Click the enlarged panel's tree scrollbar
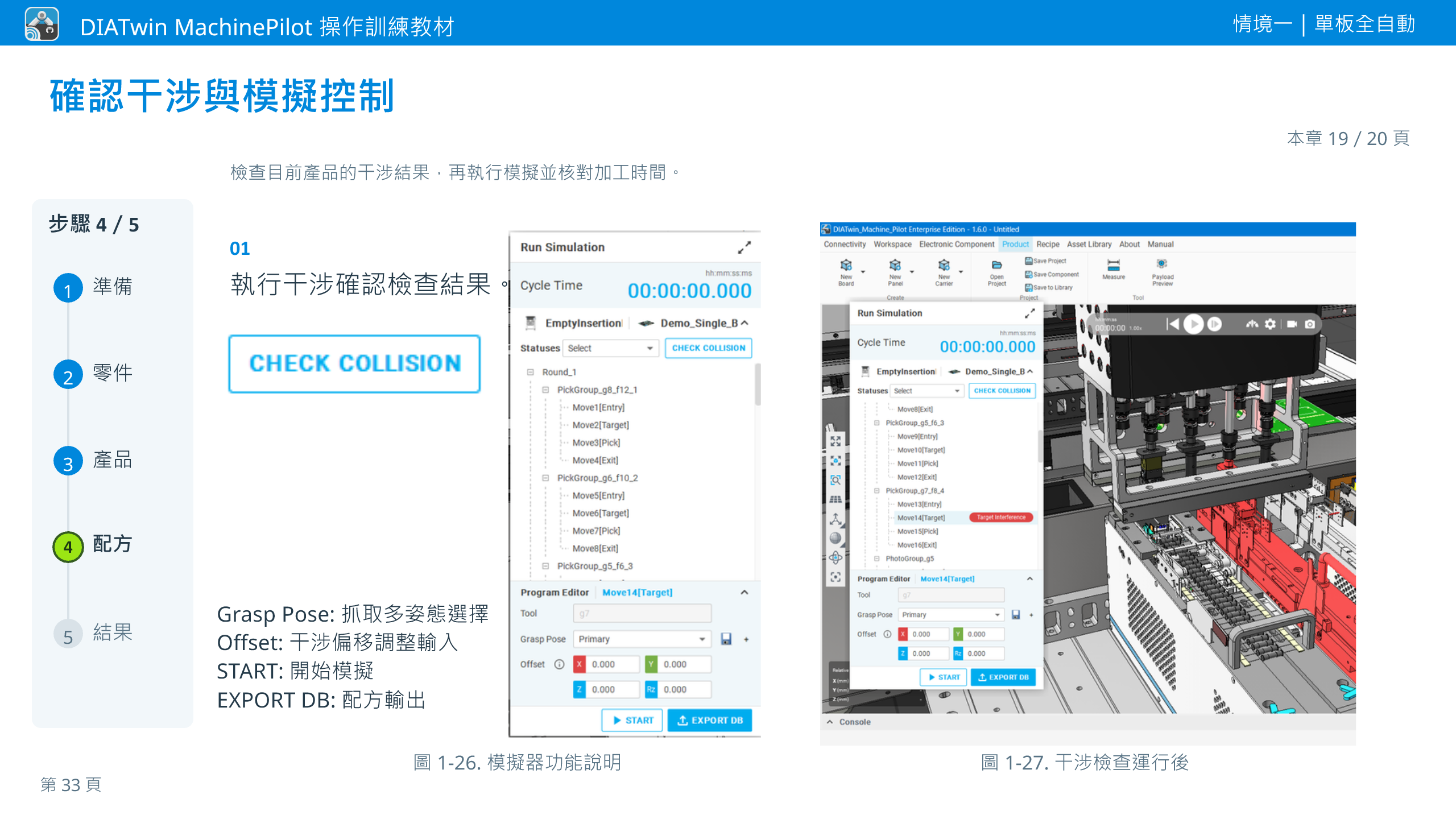1456x819 pixels. [758, 384]
